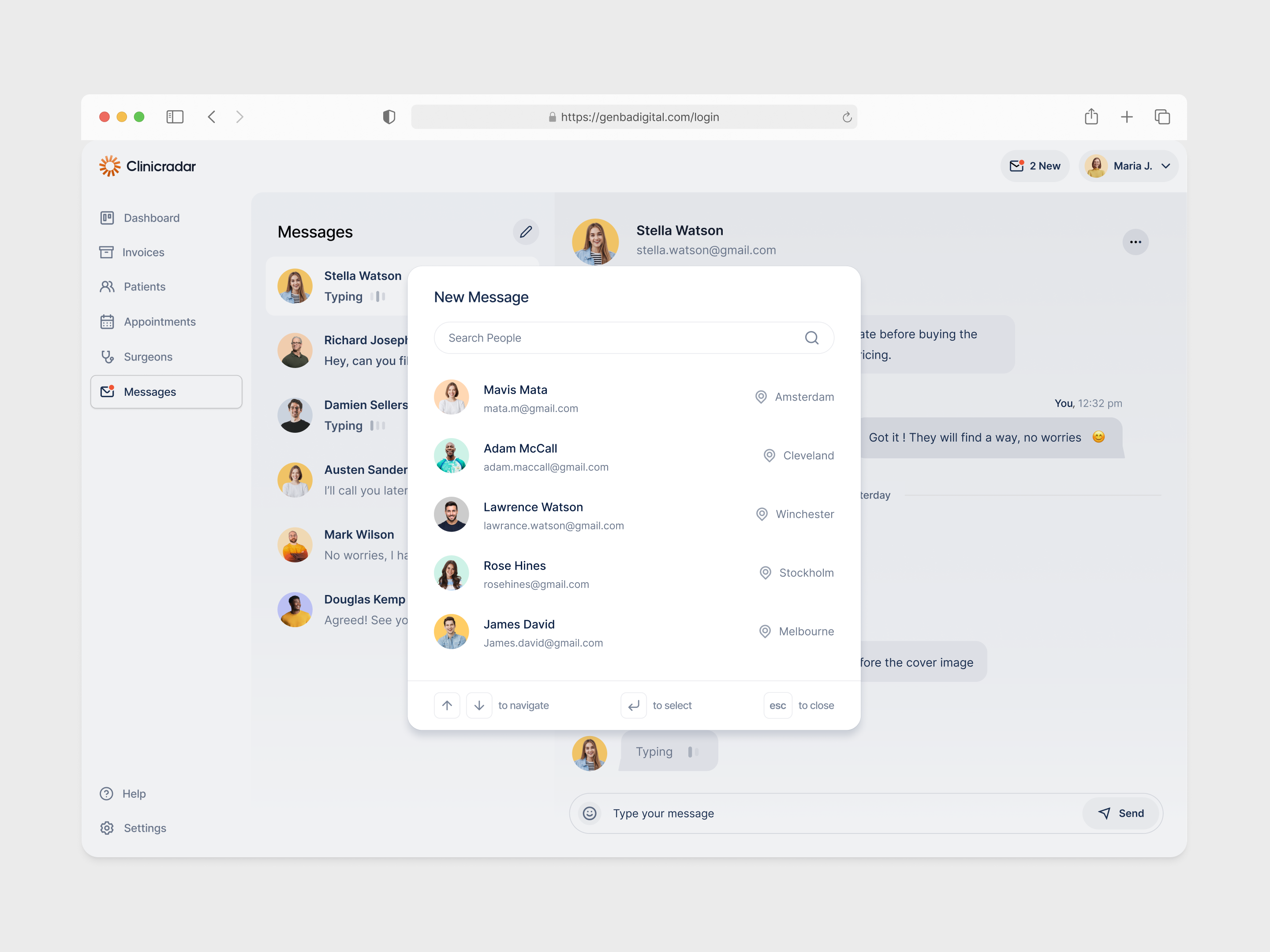
Task: Click the Help question mark icon
Action: click(107, 793)
